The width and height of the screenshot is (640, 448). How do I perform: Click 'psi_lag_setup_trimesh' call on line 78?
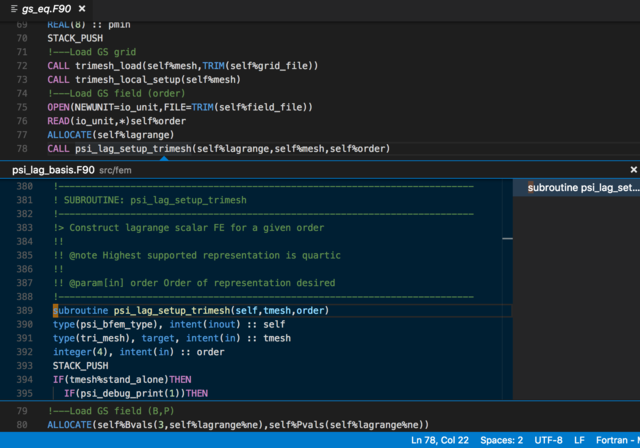[133, 149]
